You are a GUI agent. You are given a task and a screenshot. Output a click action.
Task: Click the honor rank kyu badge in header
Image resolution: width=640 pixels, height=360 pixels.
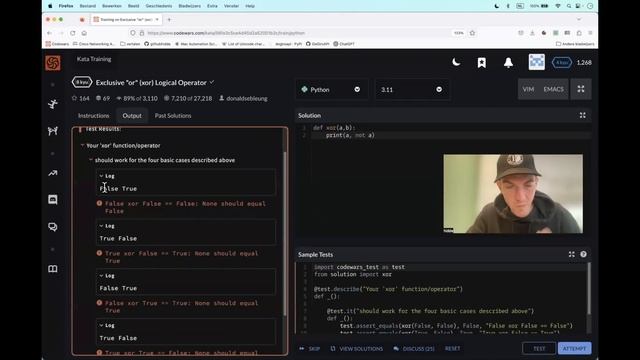[x=562, y=62]
